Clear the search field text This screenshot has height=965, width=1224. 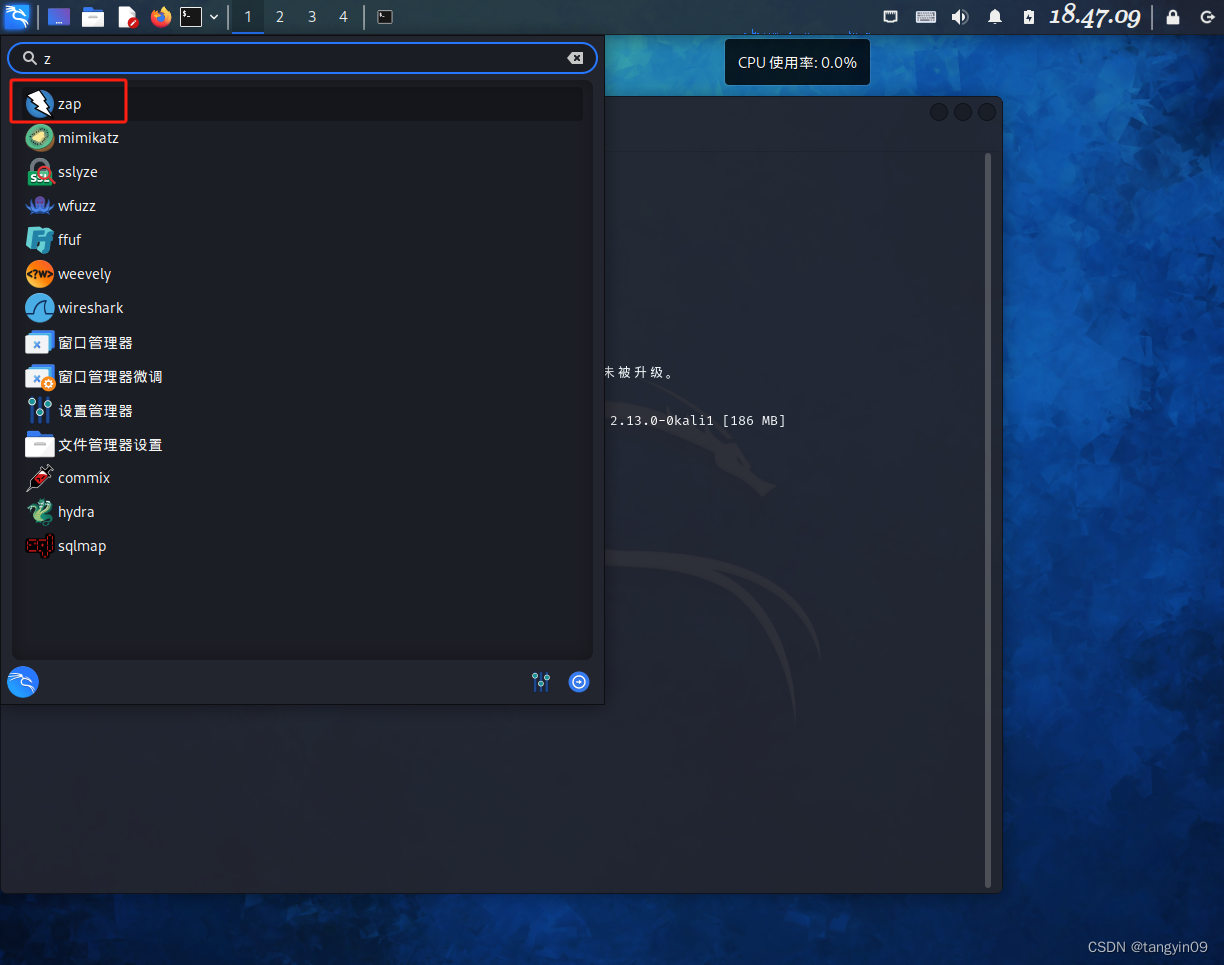pyautogui.click(x=575, y=58)
